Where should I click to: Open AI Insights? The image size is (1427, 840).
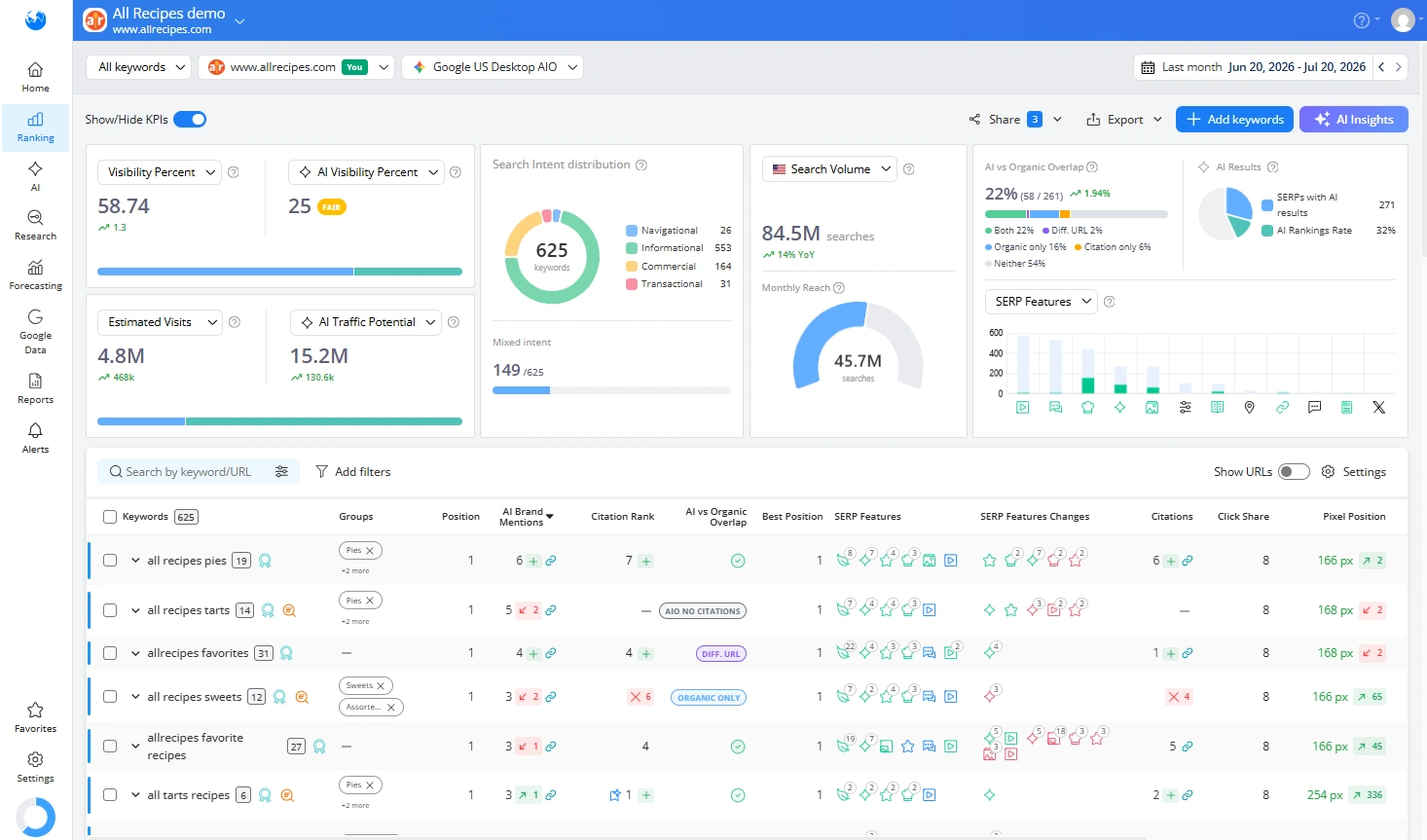(1354, 120)
